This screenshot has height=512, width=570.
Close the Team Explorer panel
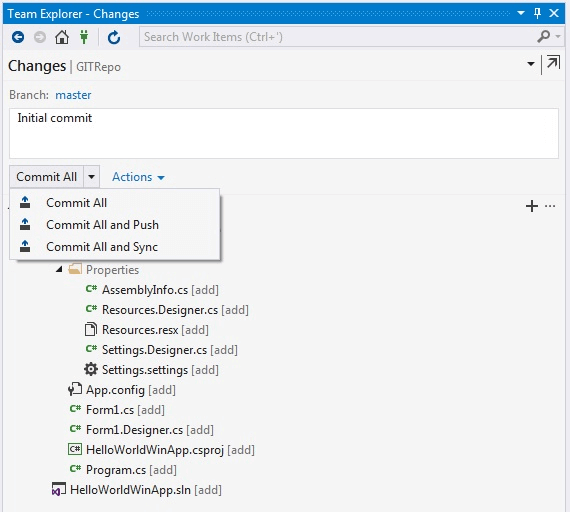[554, 13]
